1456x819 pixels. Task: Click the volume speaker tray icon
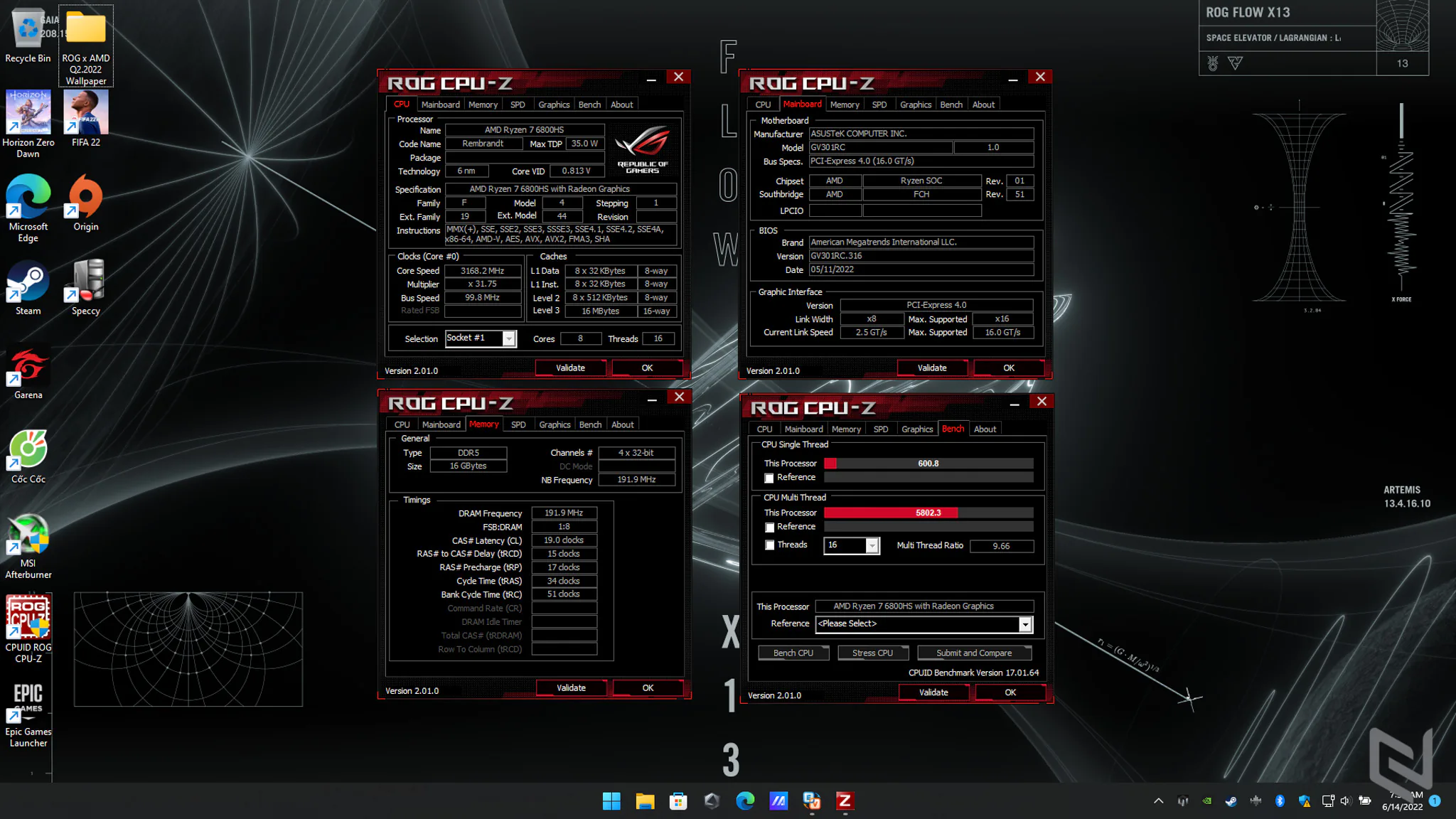pyautogui.click(x=1345, y=801)
